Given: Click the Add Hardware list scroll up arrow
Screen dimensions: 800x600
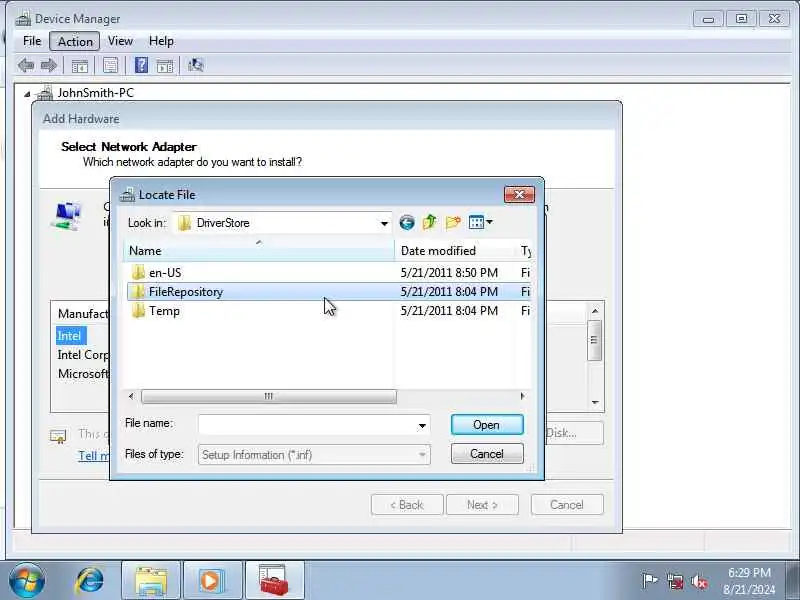Looking at the screenshot, I should (x=595, y=311).
